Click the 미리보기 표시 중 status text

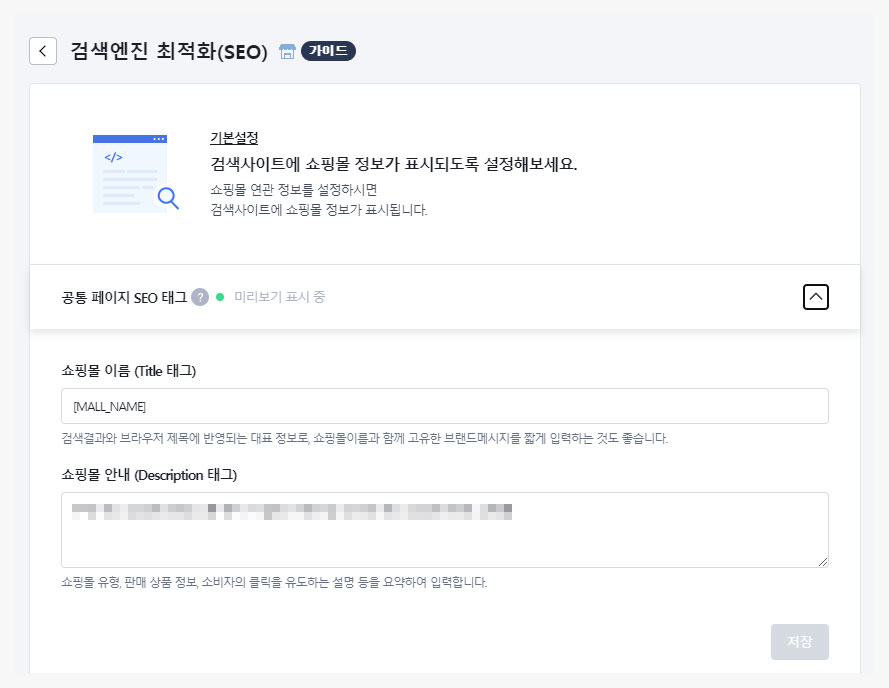point(279,297)
